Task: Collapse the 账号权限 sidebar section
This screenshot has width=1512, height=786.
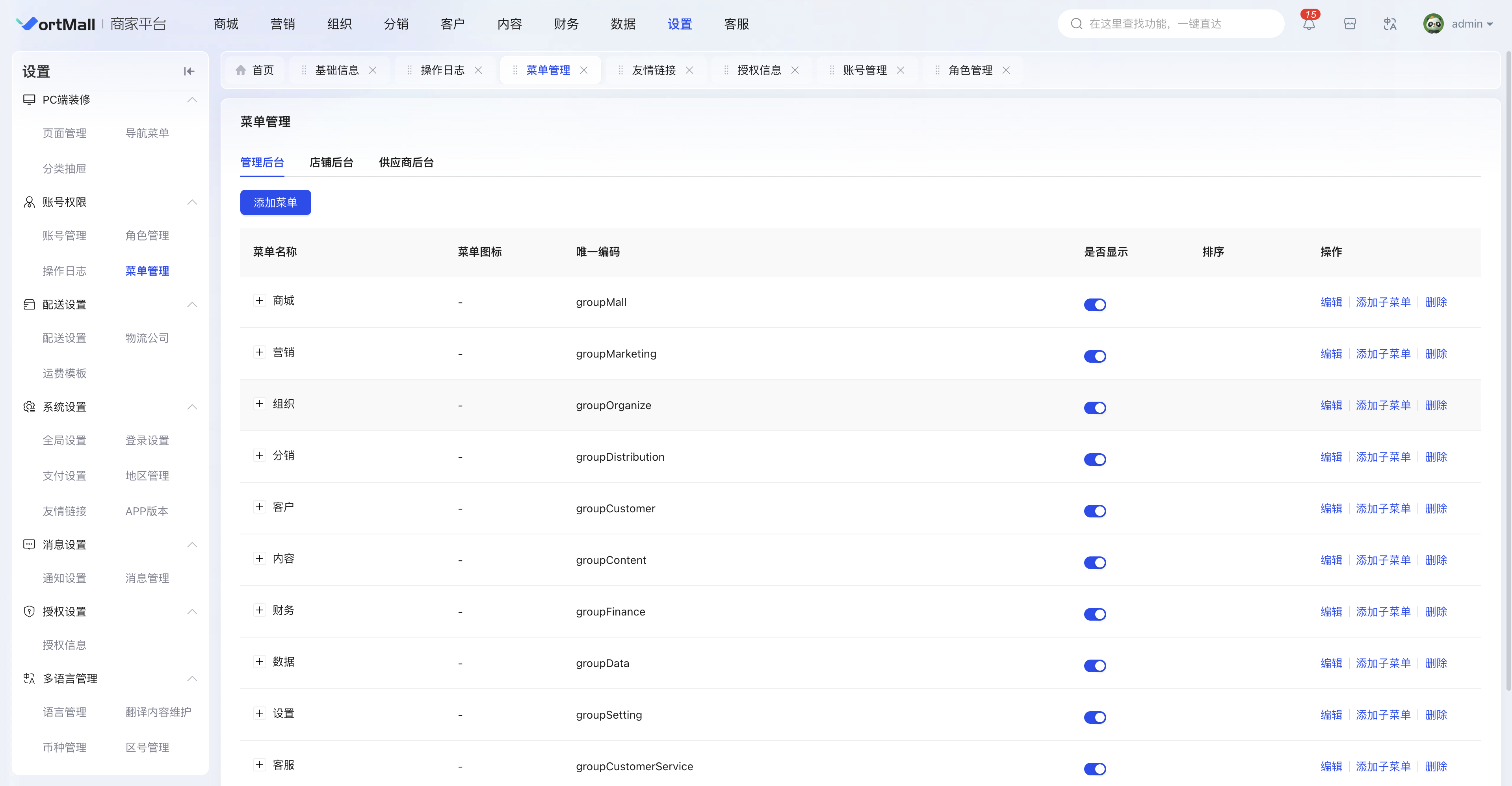Action: click(192, 202)
